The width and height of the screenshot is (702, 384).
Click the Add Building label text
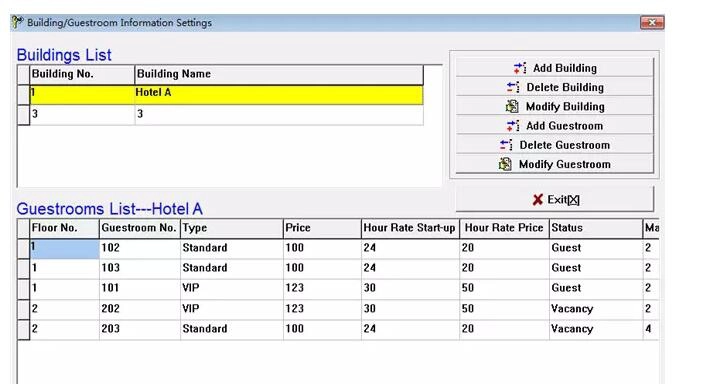click(565, 68)
